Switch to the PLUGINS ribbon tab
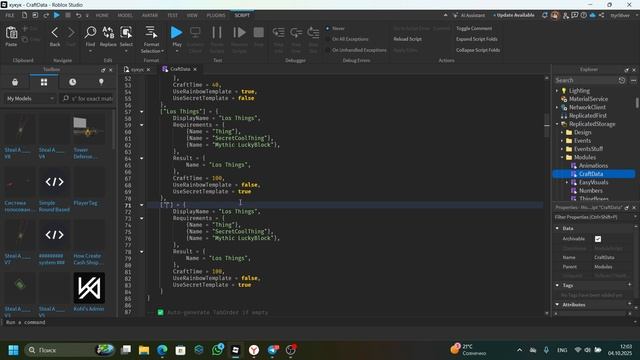This screenshot has height=360, width=640. click(x=216, y=15)
